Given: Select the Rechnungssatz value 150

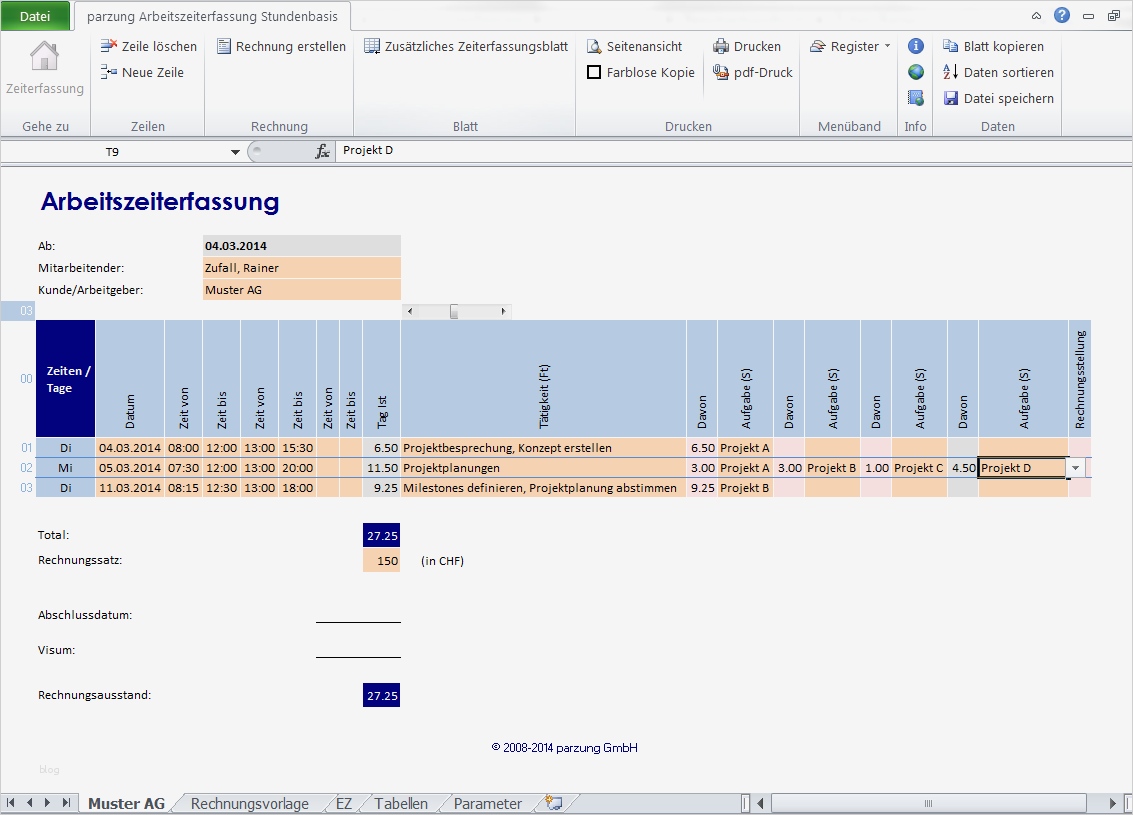Looking at the screenshot, I should point(382,561).
